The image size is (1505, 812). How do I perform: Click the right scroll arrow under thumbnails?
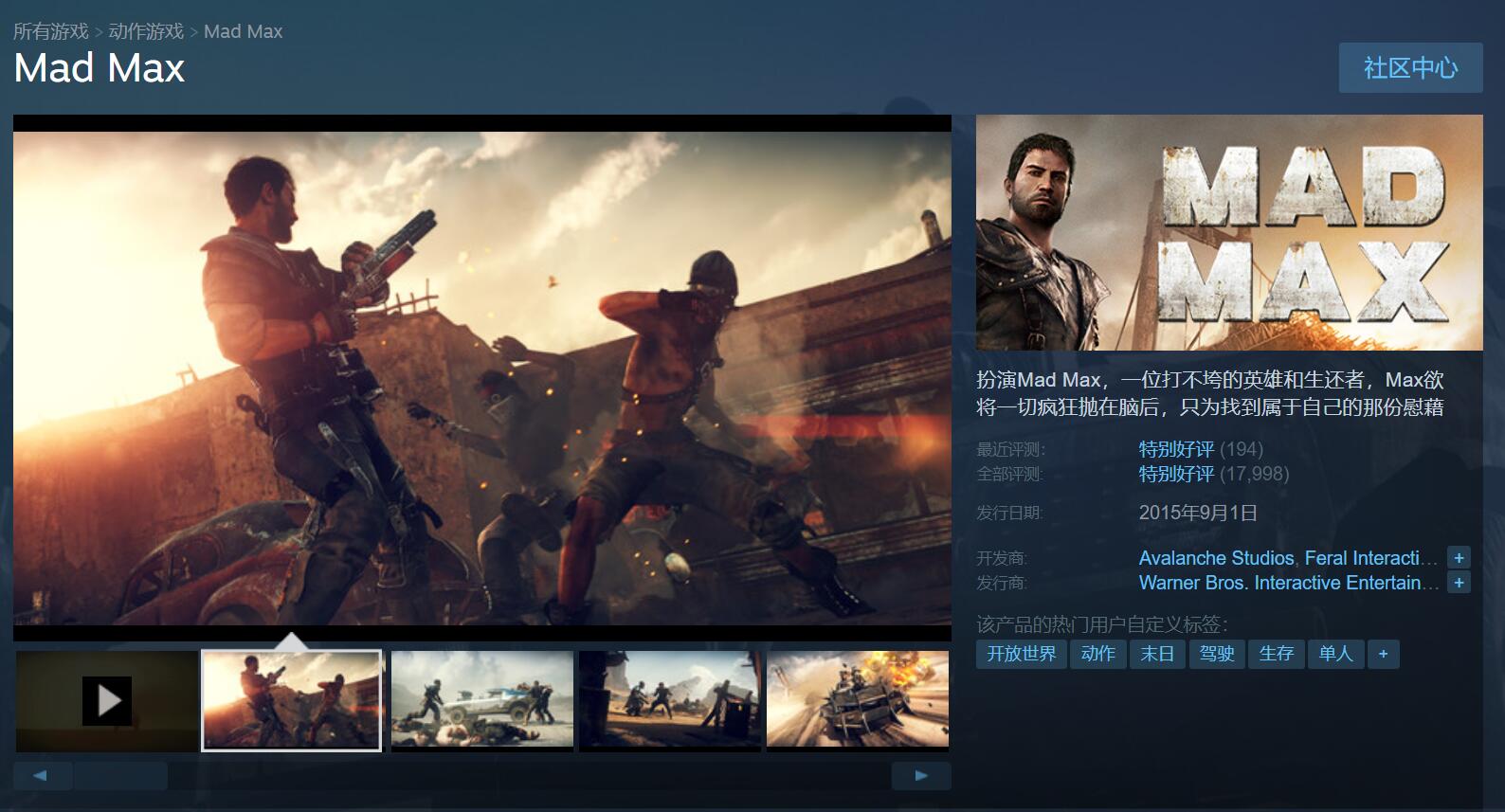click(921, 776)
